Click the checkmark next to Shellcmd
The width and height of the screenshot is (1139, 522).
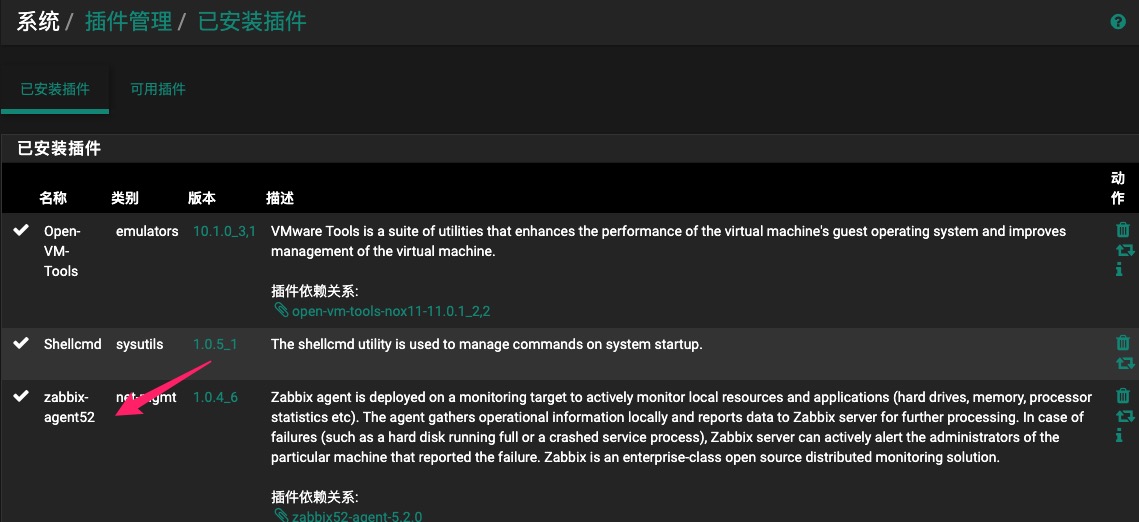point(20,344)
